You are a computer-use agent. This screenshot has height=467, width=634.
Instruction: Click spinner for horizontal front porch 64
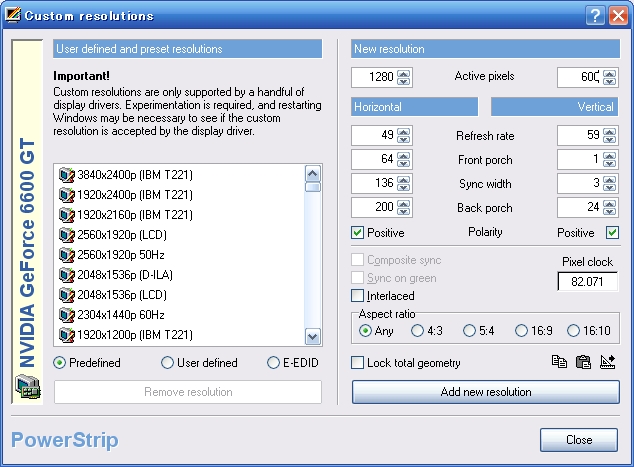(404, 159)
